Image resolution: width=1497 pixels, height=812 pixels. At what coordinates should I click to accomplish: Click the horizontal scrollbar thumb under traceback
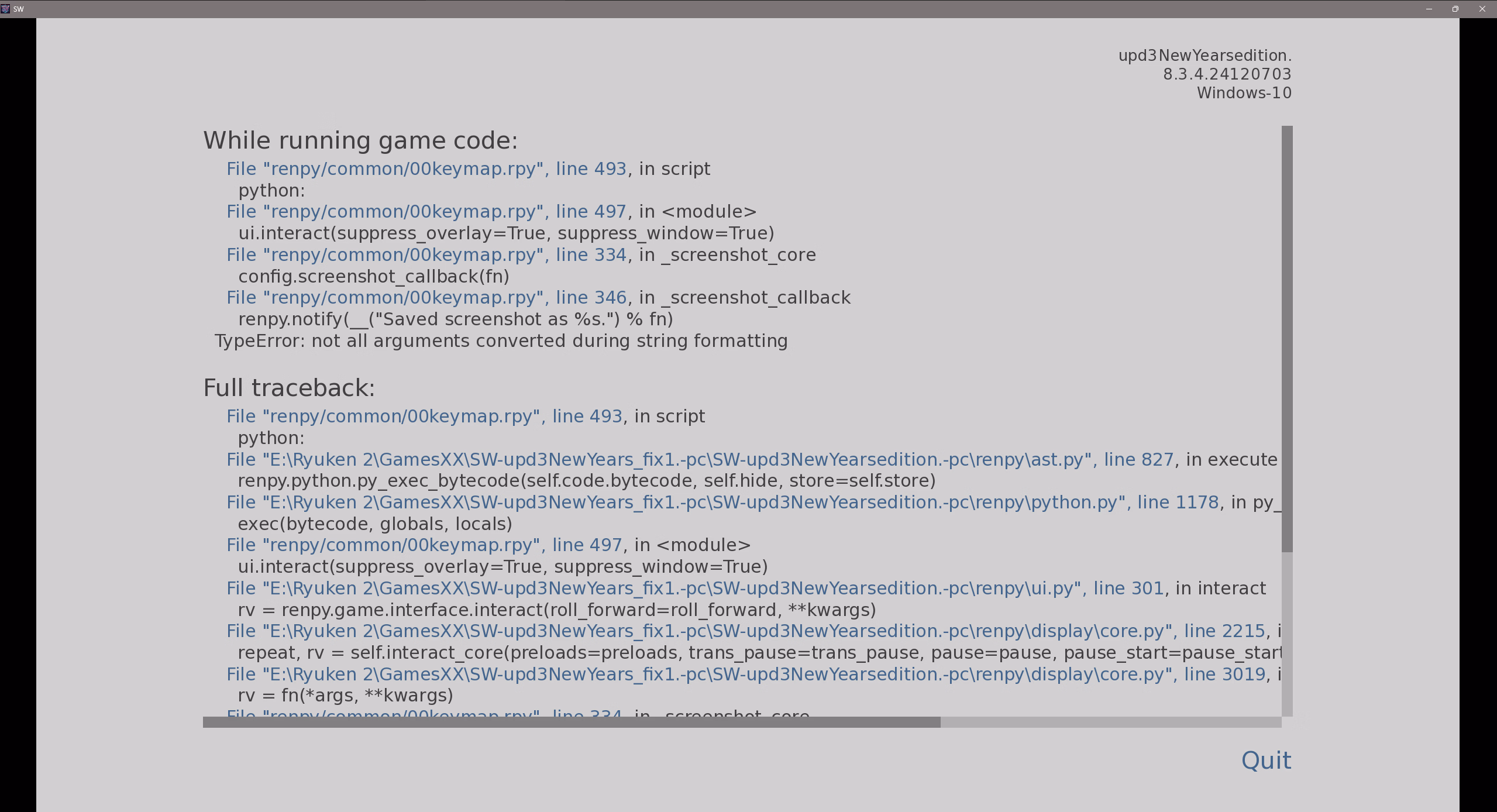[x=571, y=722]
